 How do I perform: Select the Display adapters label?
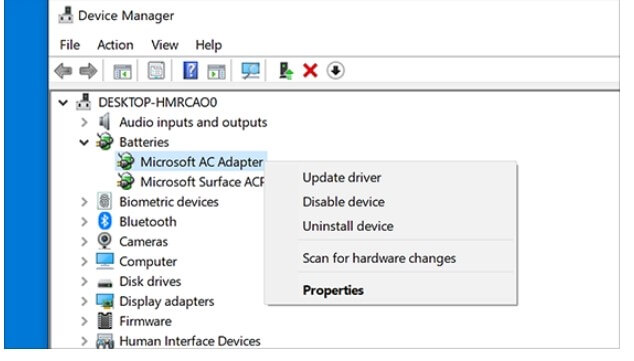[167, 302]
